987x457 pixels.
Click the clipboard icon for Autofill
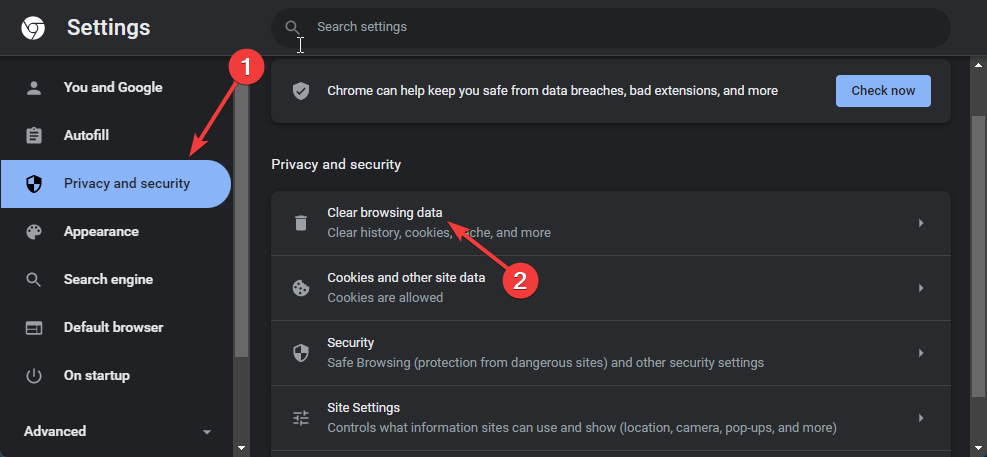click(33, 135)
